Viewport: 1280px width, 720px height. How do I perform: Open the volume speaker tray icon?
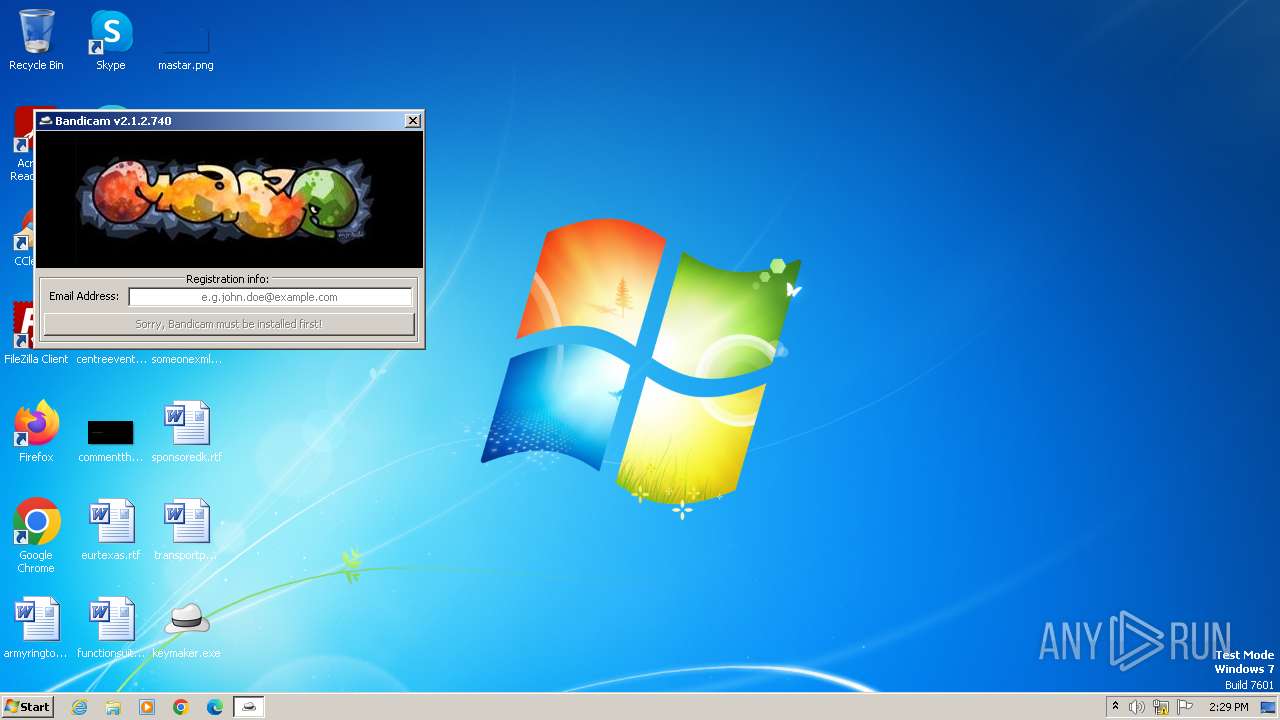[1137, 707]
